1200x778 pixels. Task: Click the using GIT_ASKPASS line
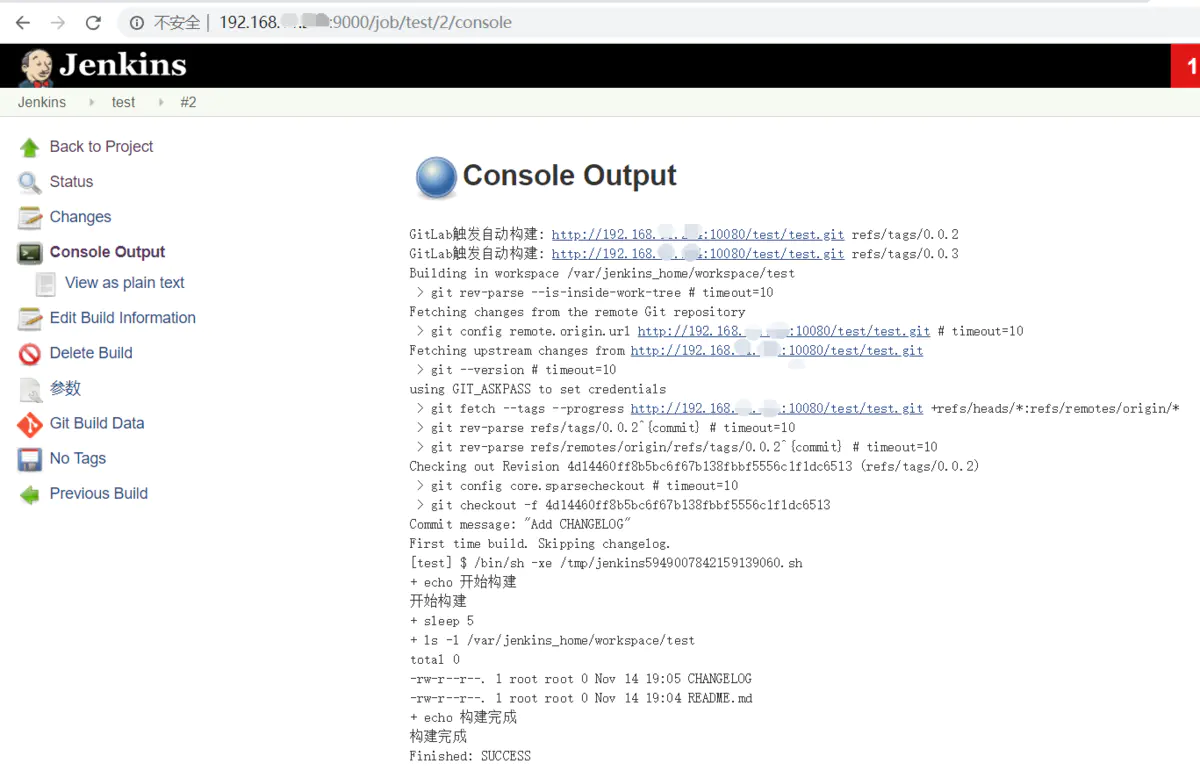(537, 389)
